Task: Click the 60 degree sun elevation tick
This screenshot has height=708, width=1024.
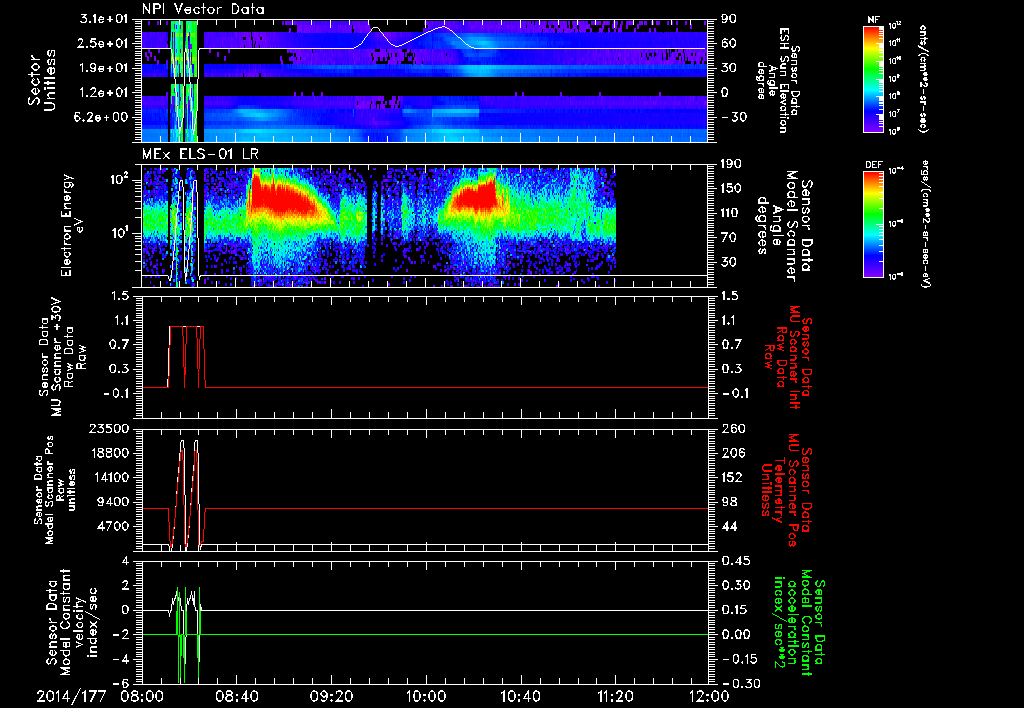Action: pos(728,43)
